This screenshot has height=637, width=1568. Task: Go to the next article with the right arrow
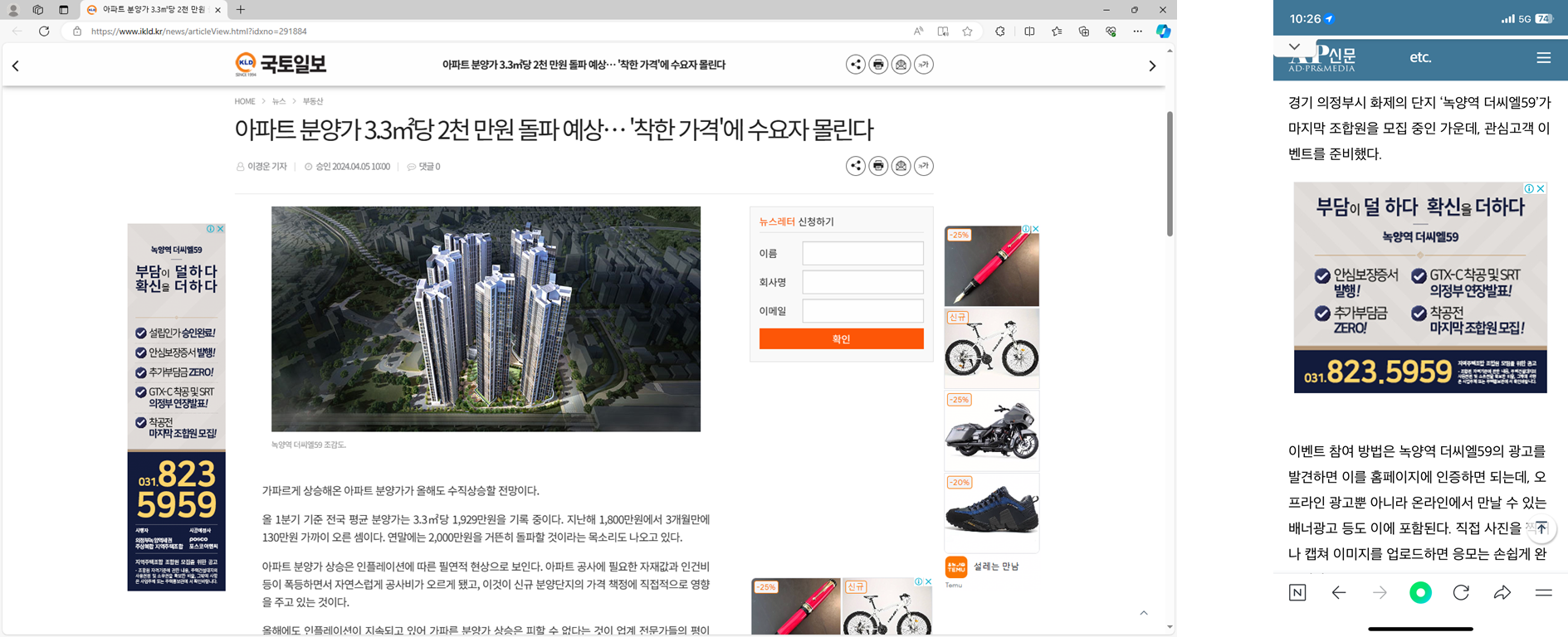click(1151, 66)
